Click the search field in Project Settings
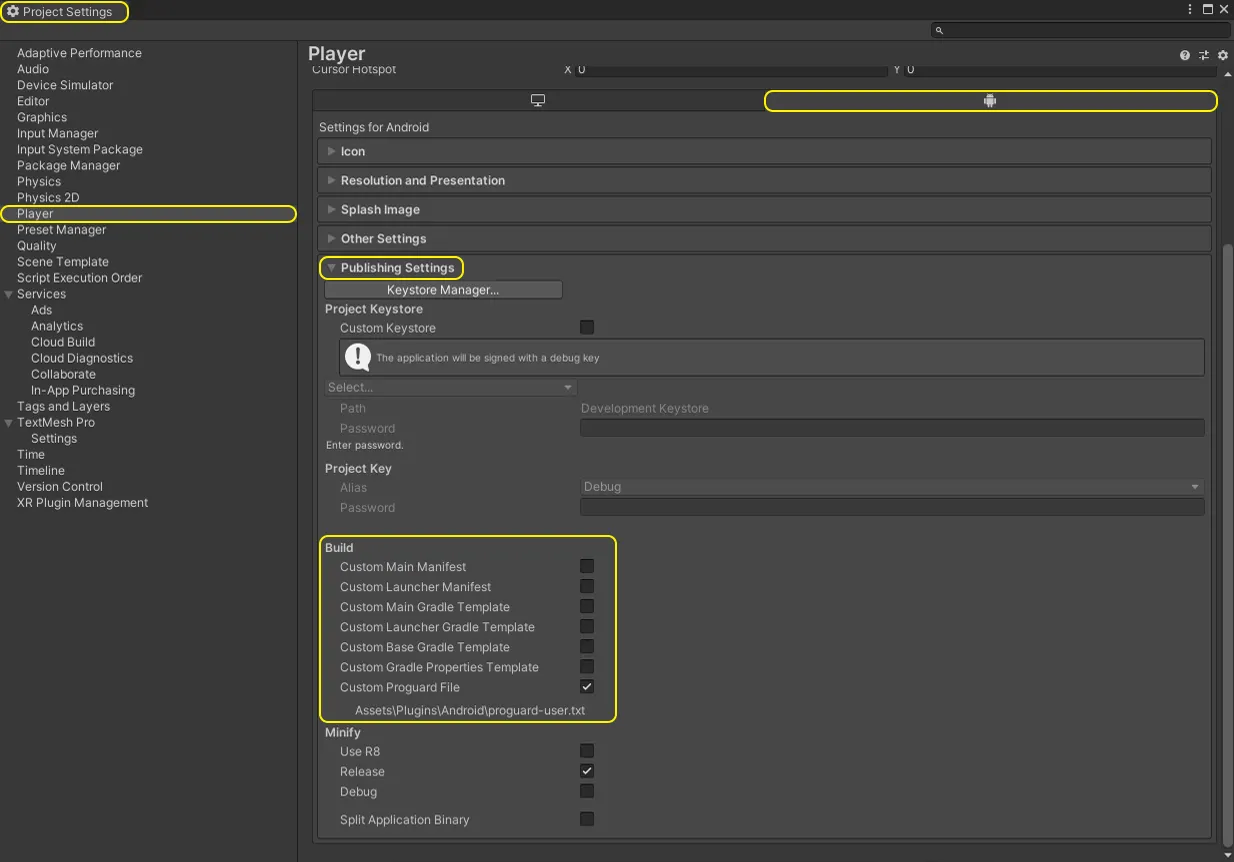The image size is (1234, 862). (1080, 30)
